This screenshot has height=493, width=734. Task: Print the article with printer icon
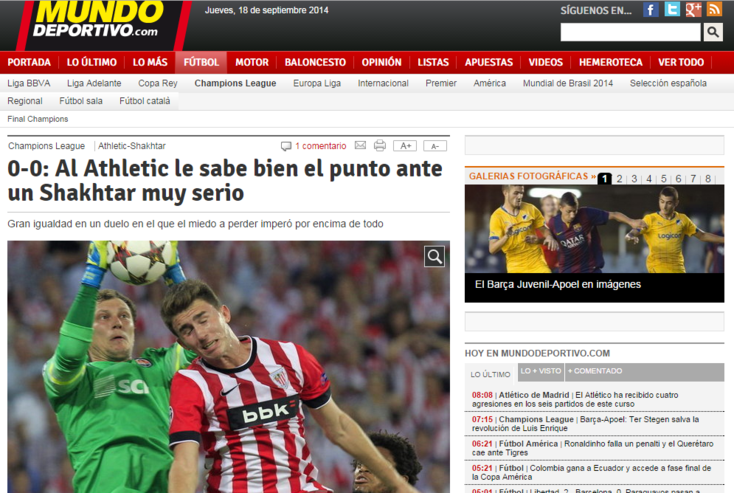tap(380, 146)
